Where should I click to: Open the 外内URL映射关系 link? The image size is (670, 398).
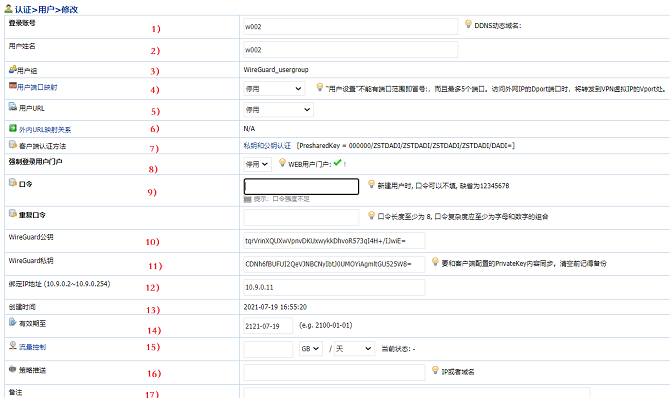45,130
